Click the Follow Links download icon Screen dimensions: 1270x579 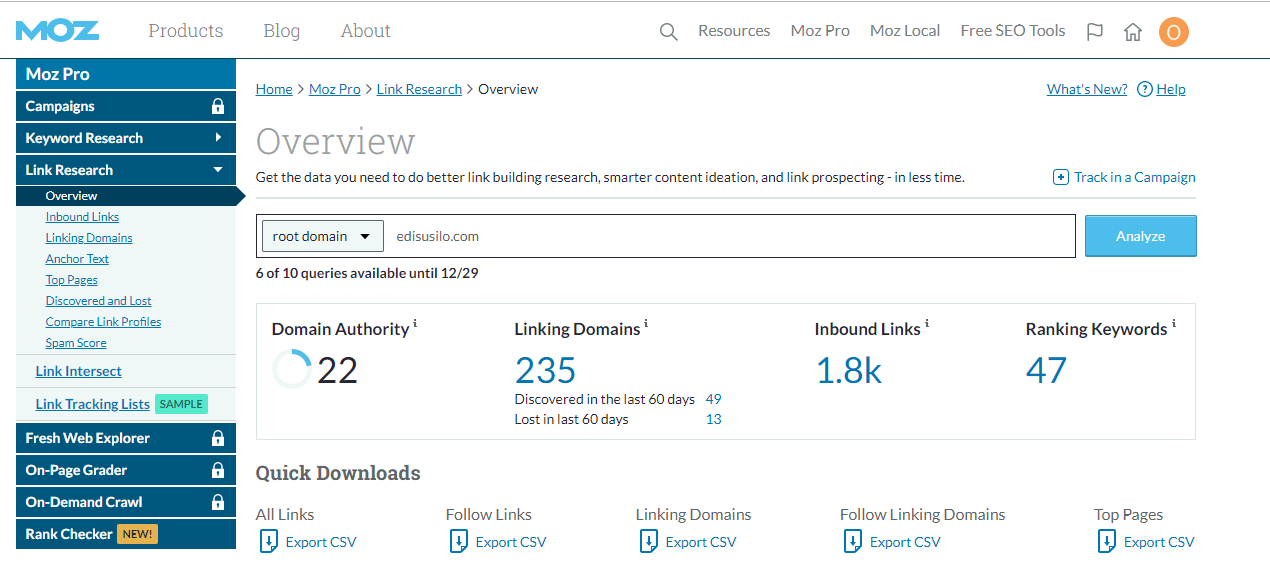point(458,542)
